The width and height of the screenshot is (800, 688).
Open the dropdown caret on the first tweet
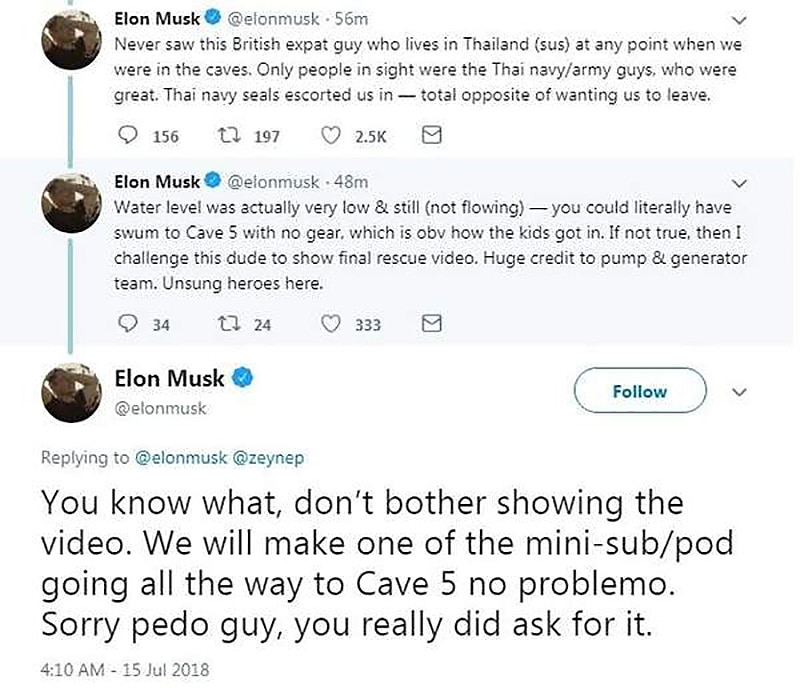coord(740,18)
